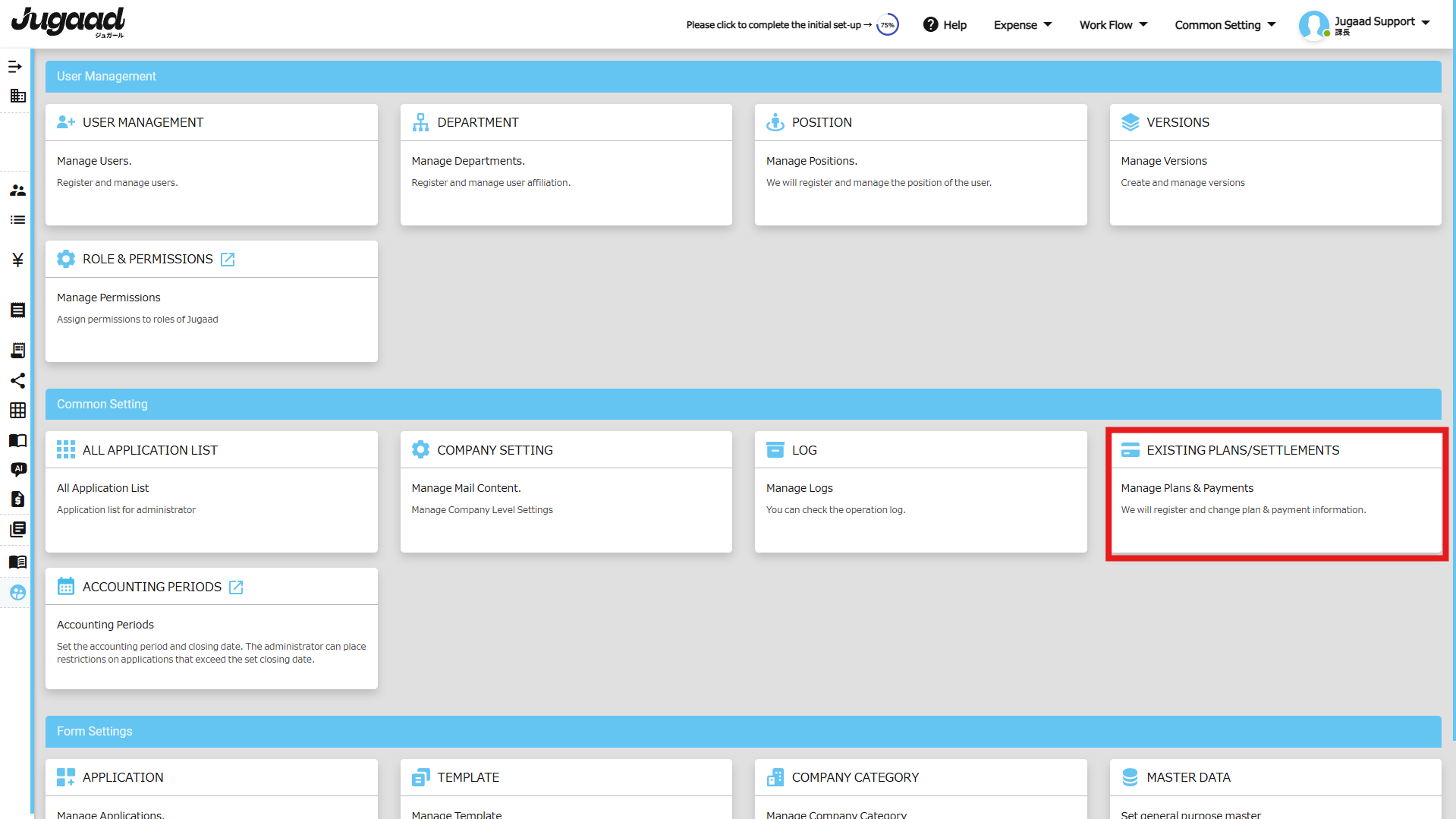1456x819 pixels.
Task: Open the list sidebar icon
Action: [17, 220]
